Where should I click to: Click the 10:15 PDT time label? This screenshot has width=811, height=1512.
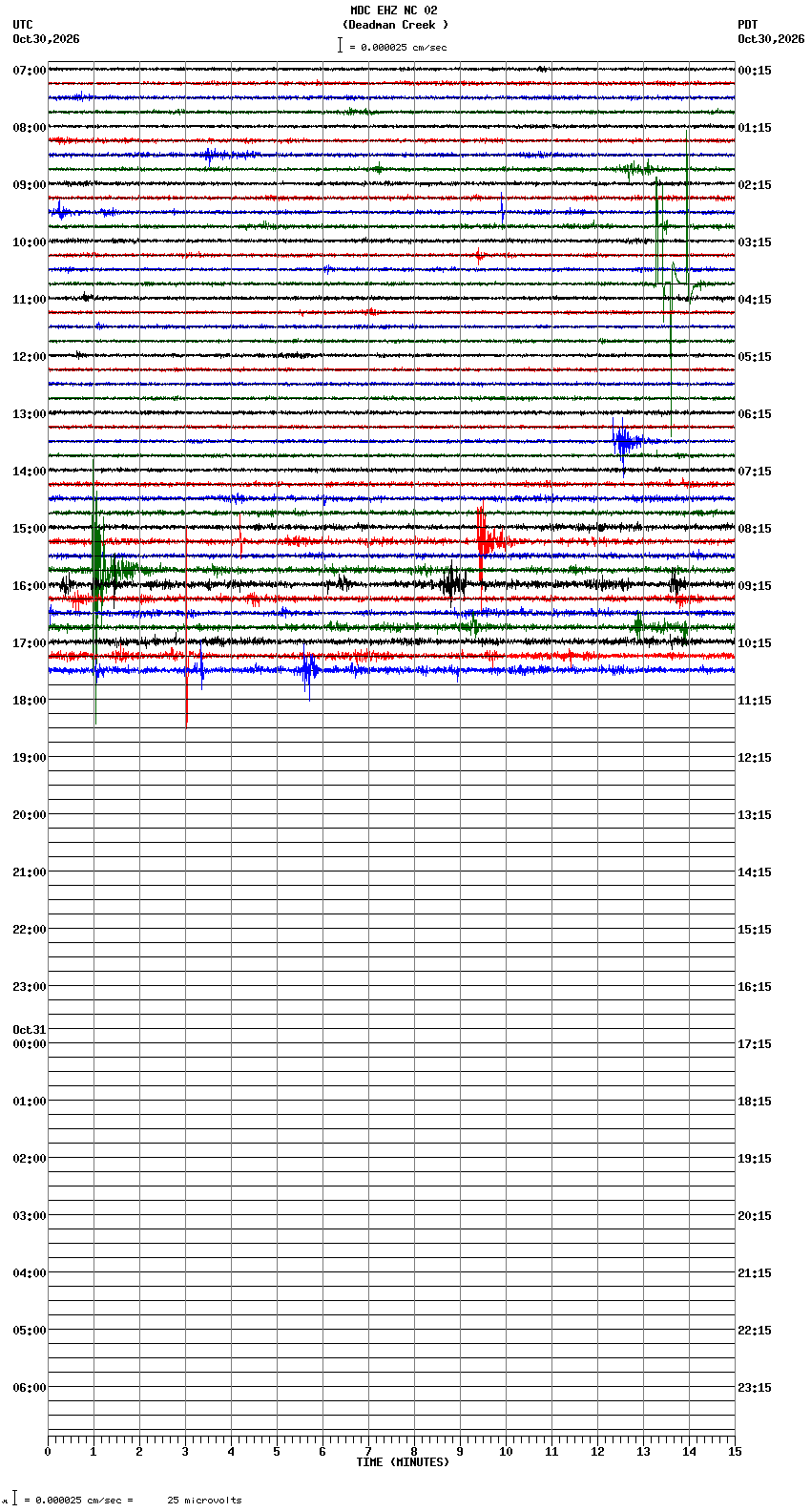coord(755,642)
